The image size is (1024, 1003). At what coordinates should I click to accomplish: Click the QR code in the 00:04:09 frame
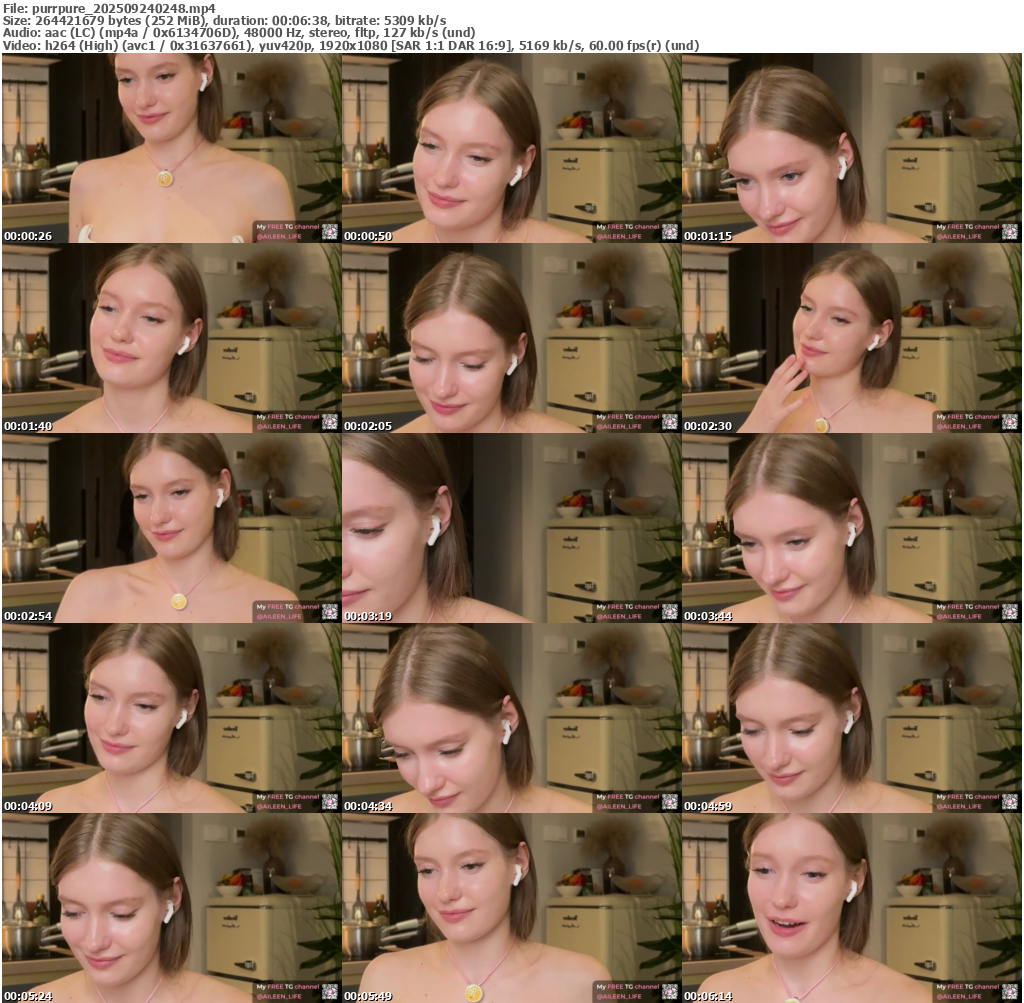click(x=330, y=802)
